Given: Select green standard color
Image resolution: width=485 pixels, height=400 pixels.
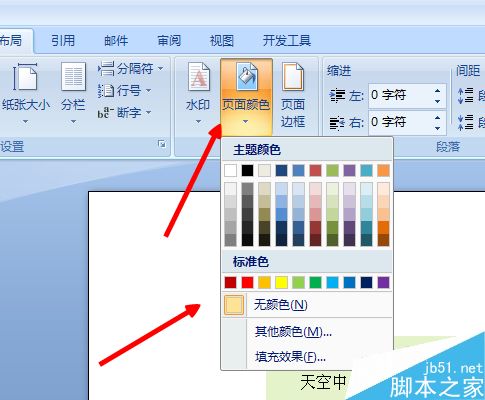Looking at the screenshot, I should click(x=315, y=282).
